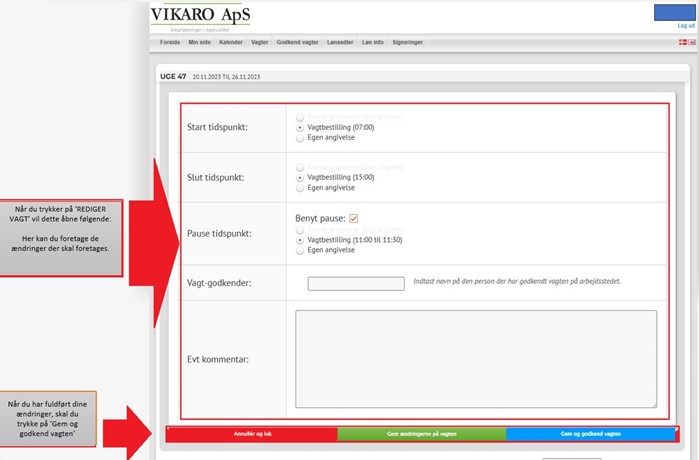Toggle the 'Benyt pause' checkbox
This screenshot has height=460, width=699.
click(353, 218)
